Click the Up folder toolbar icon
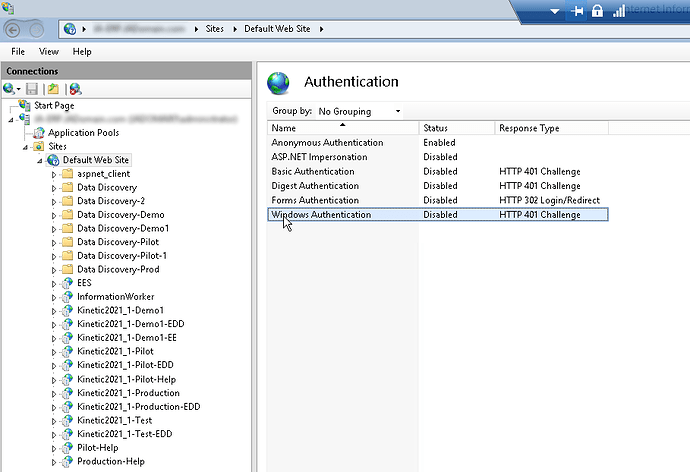 coord(53,89)
